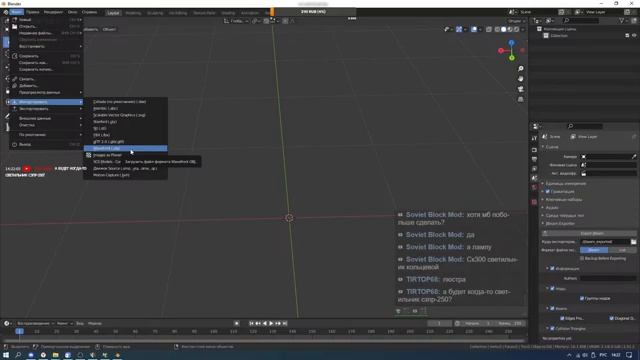Click the hand pan view icon

[x=520, y=79]
